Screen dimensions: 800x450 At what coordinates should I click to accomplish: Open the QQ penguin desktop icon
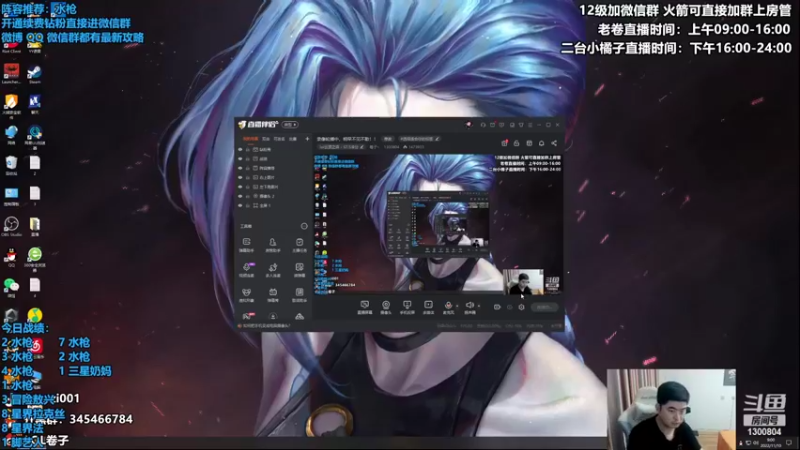pyautogui.click(x=11, y=257)
